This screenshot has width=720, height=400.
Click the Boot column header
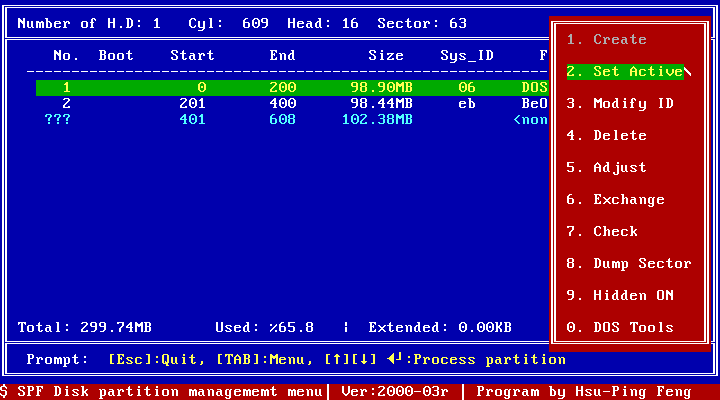[x=116, y=56]
